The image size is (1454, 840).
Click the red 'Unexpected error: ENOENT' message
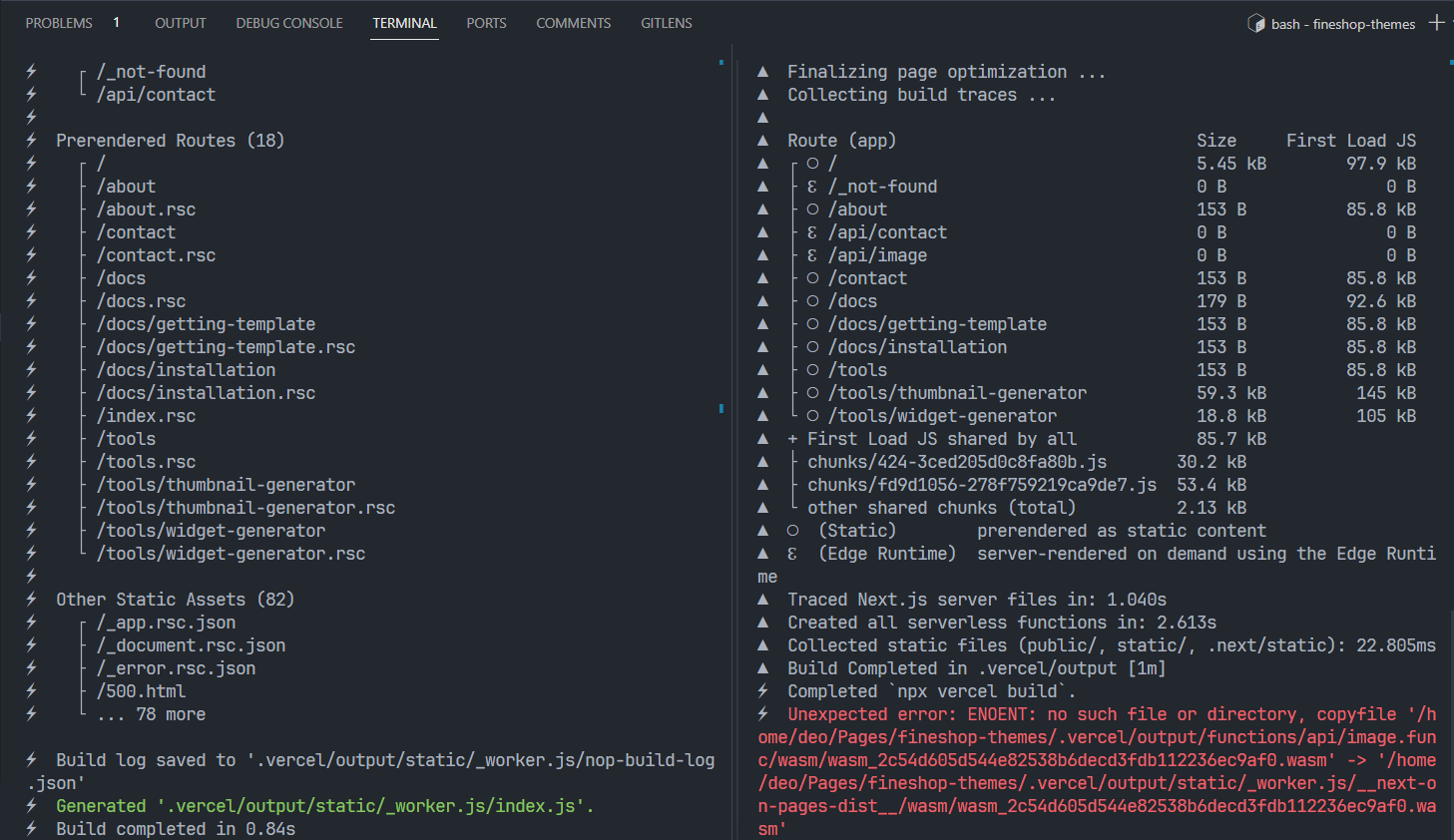[1097, 771]
